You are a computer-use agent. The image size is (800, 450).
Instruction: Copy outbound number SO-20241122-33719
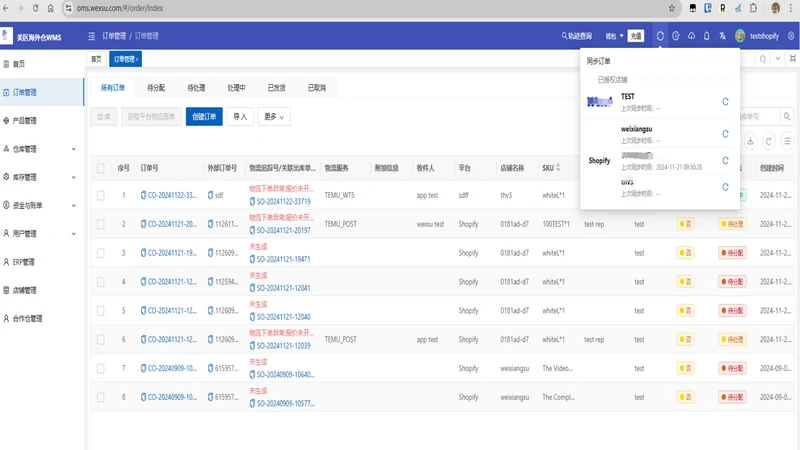(252, 202)
